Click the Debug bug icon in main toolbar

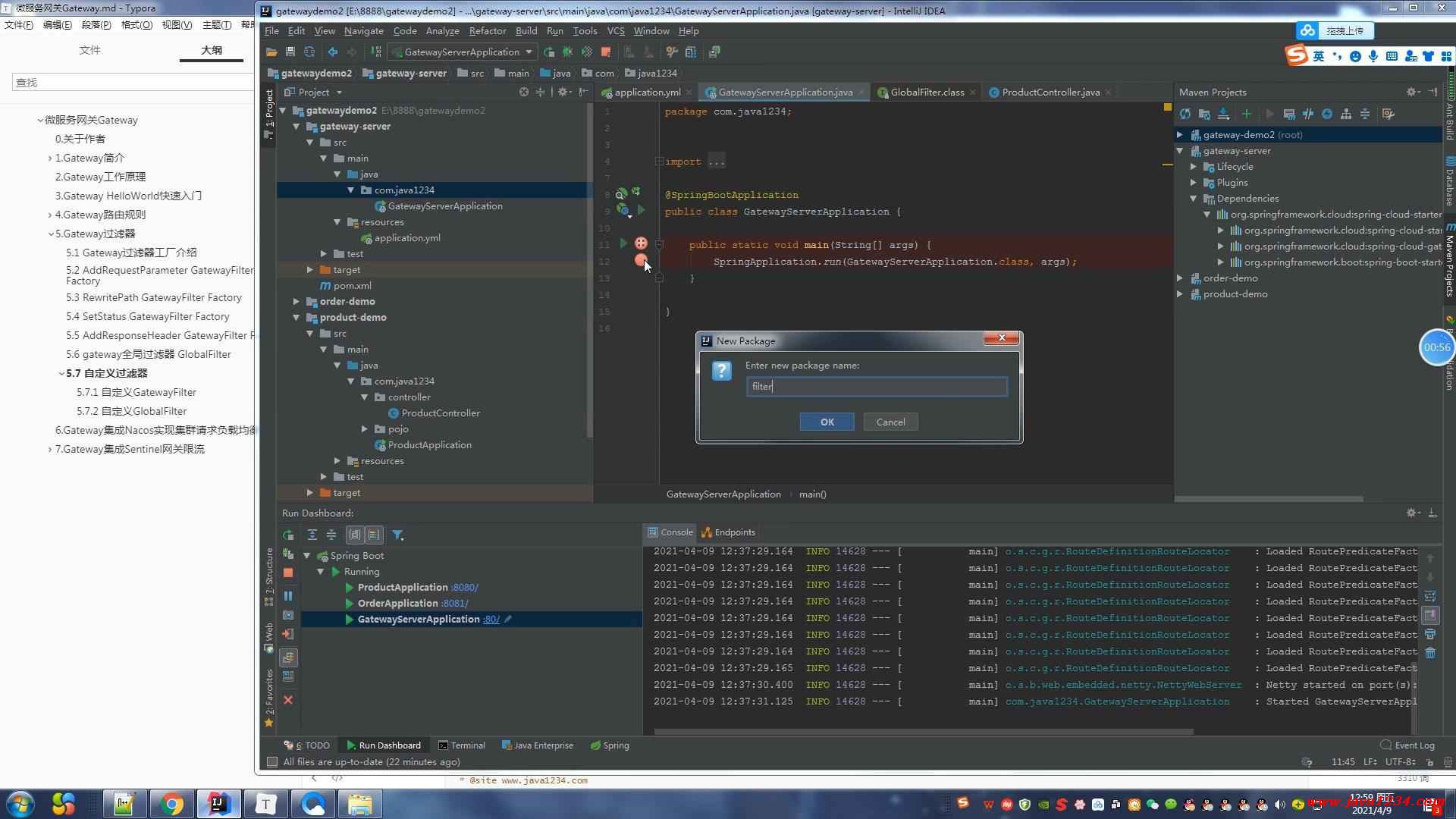567,52
